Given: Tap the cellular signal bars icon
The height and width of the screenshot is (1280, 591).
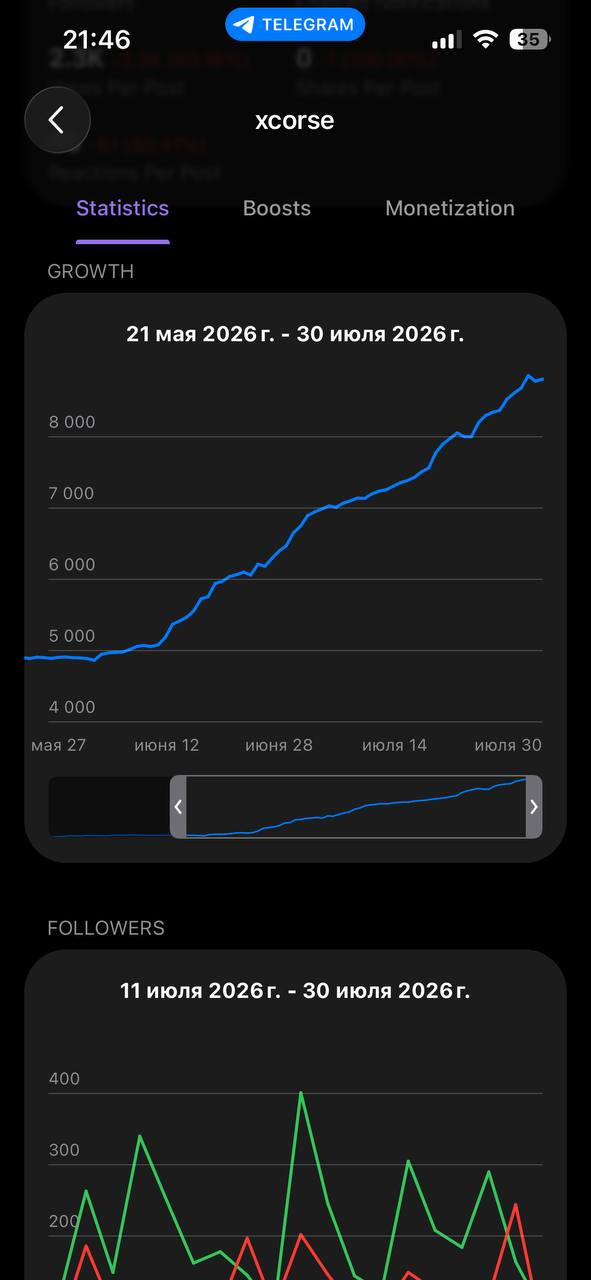Looking at the screenshot, I should coord(447,40).
